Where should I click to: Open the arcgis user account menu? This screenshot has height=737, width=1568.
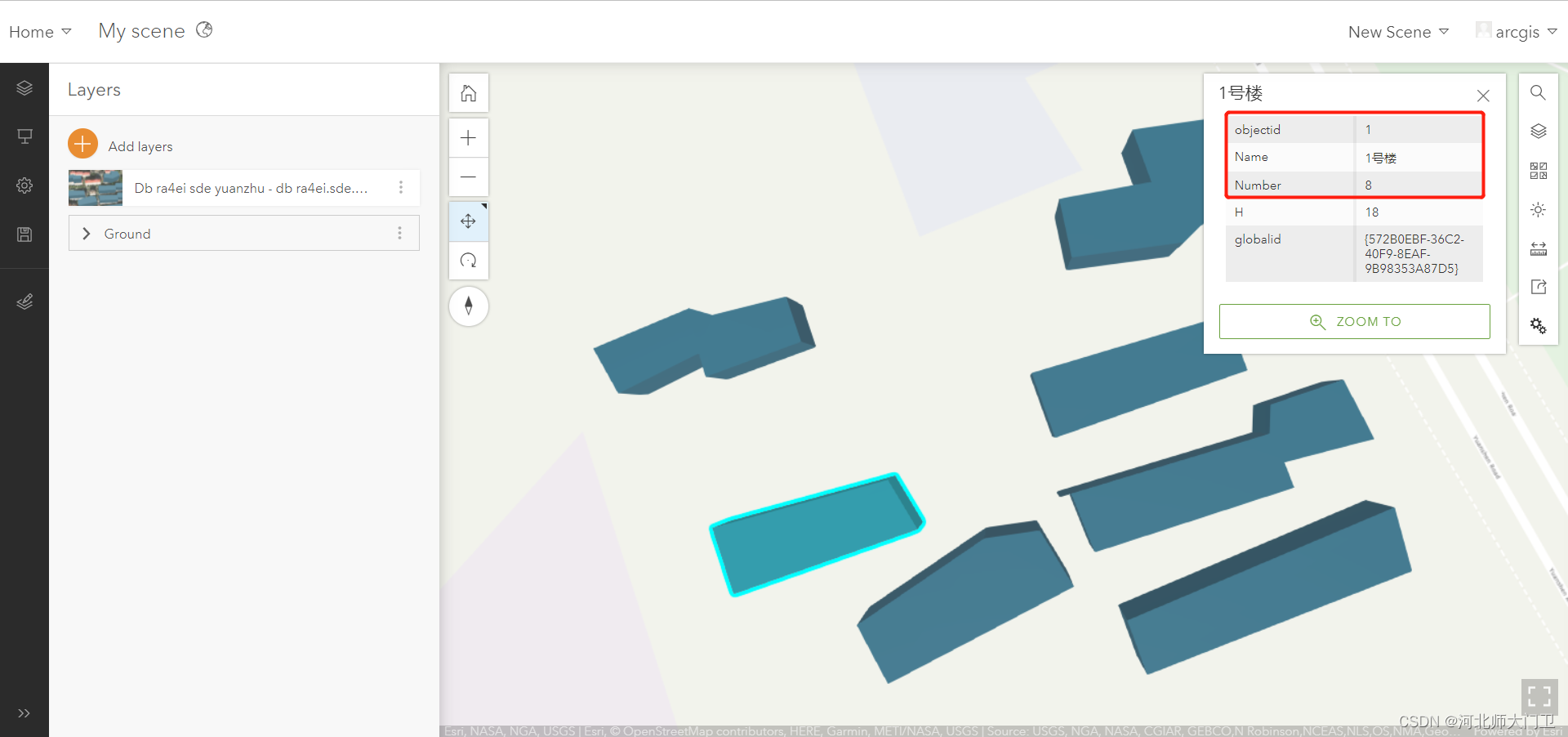click(x=1517, y=32)
